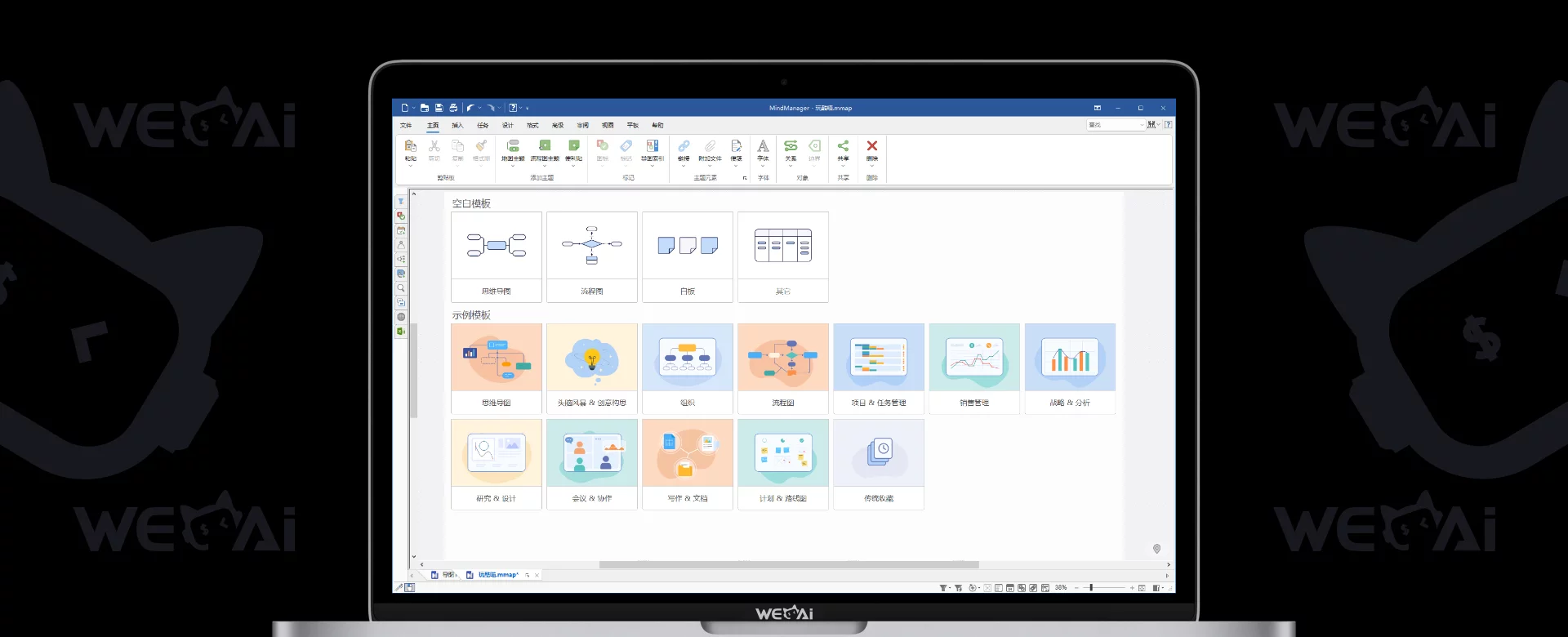Select blank 思维导图 mind map template
Screen dimensions: 1568x637
click(497, 257)
